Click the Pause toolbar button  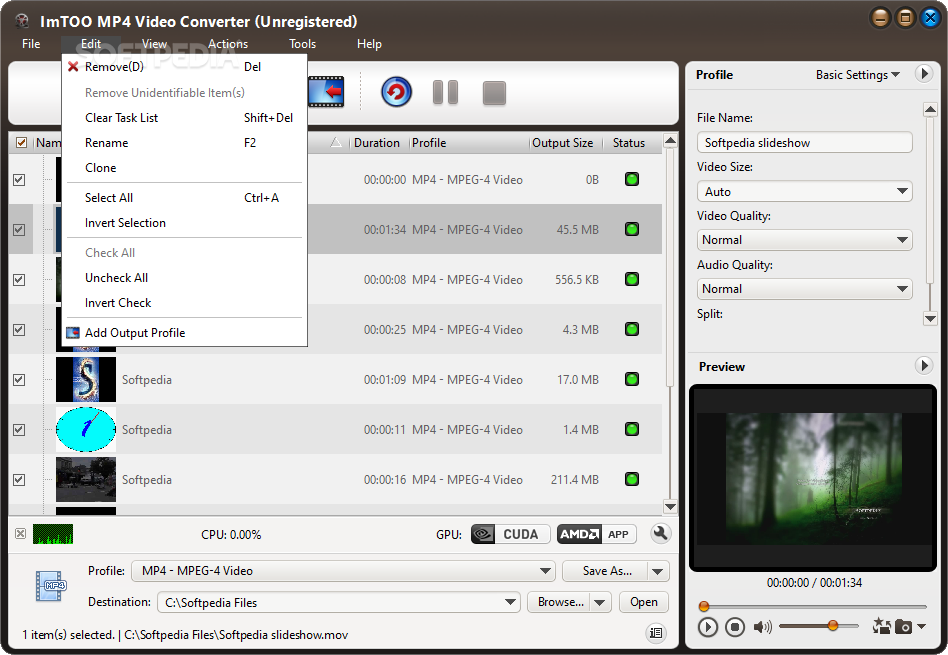[x=445, y=93]
